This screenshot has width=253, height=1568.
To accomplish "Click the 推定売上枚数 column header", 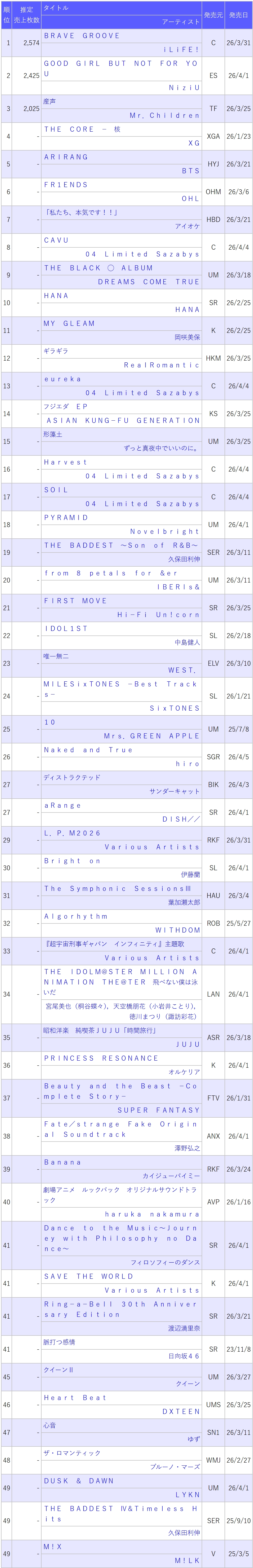I will (26, 15).
